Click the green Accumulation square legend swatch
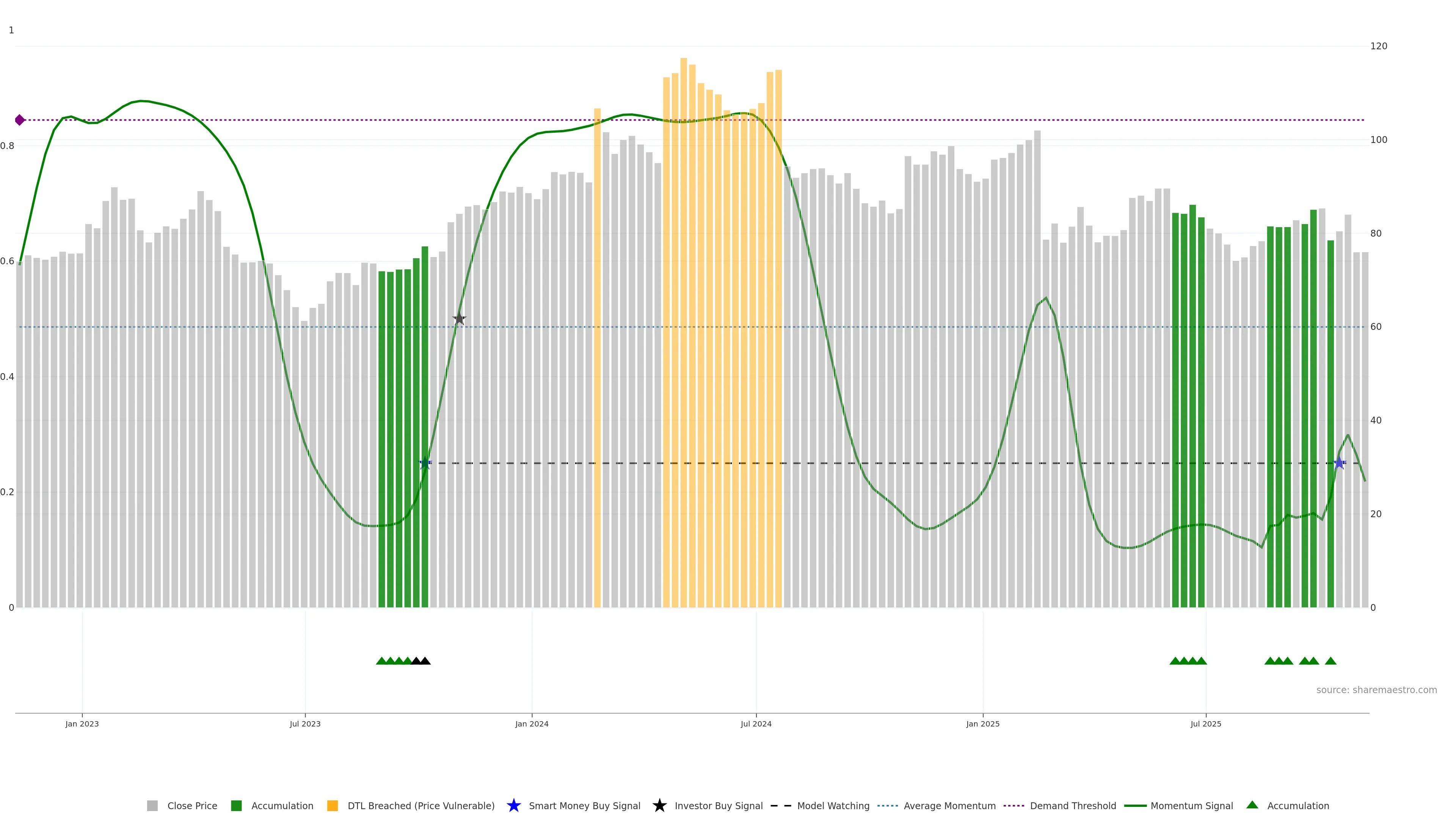 click(236, 806)
